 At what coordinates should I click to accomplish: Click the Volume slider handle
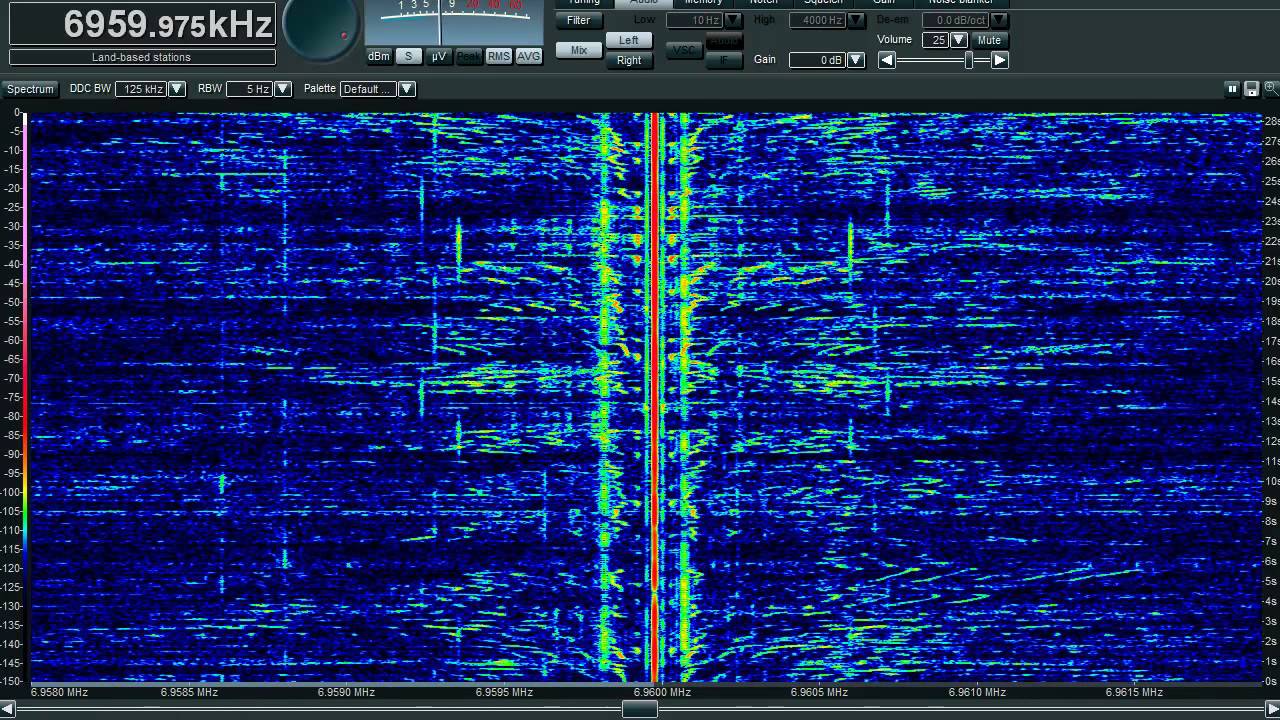tap(969, 60)
